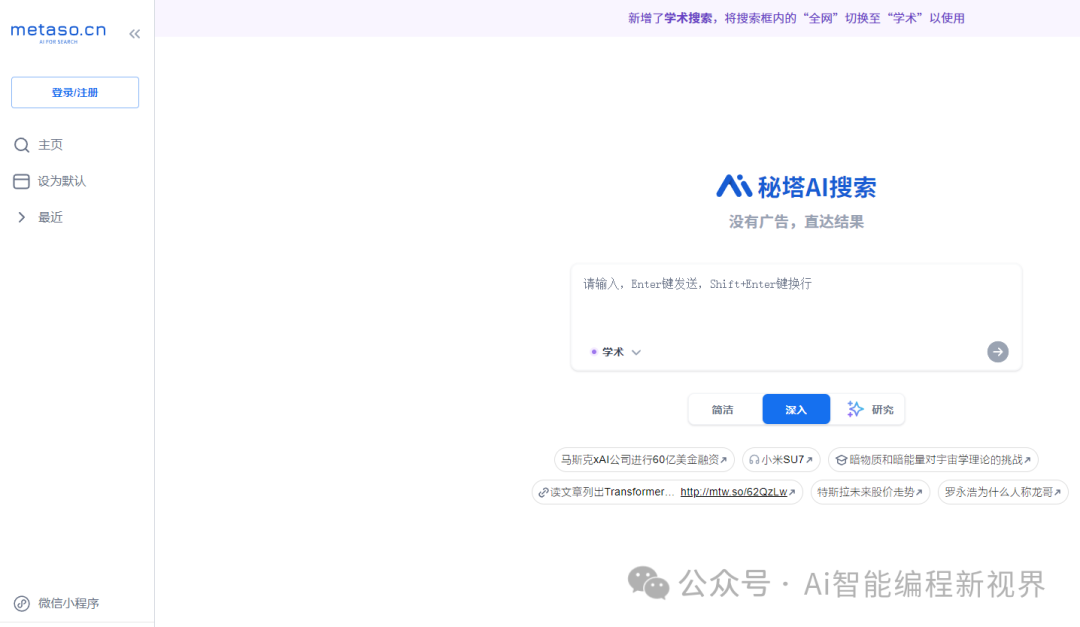Open suggestion 特斯拉未来股价走势
The width and height of the screenshot is (1080, 627).
[870, 492]
